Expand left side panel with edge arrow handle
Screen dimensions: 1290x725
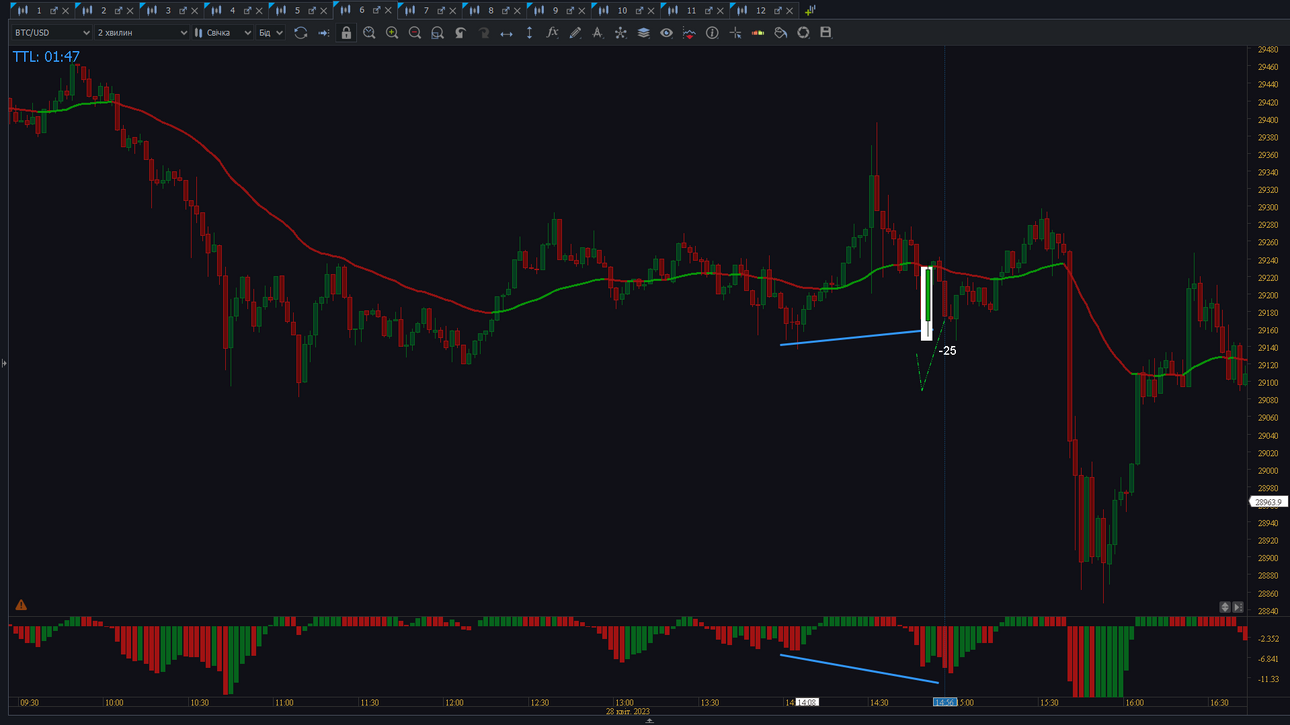(x=4, y=363)
